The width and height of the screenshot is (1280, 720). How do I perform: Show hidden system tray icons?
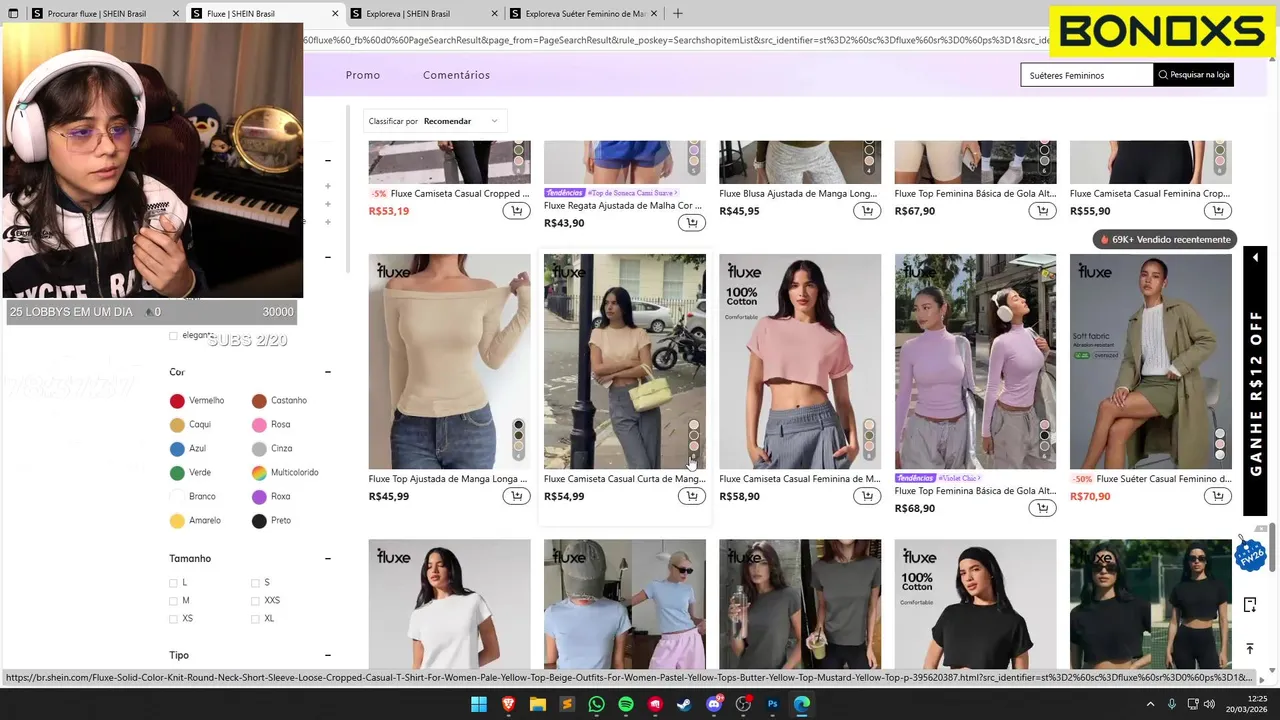coord(1150,704)
